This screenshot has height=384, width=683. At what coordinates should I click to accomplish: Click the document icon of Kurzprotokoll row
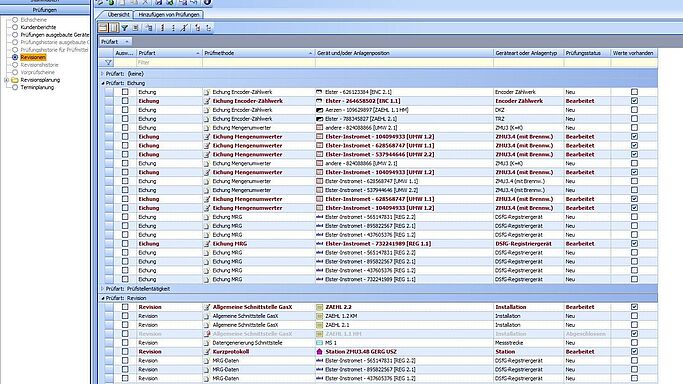point(207,351)
